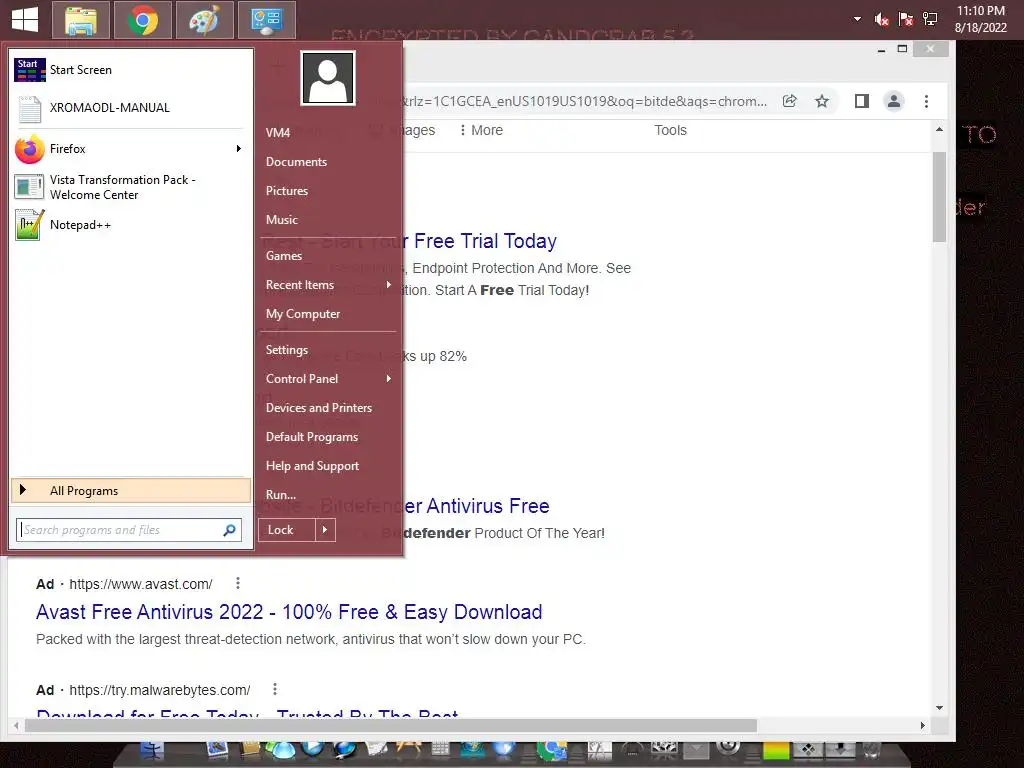
Task: Click the XROMAODL-MANUAL document icon
Action: (29, 109)
